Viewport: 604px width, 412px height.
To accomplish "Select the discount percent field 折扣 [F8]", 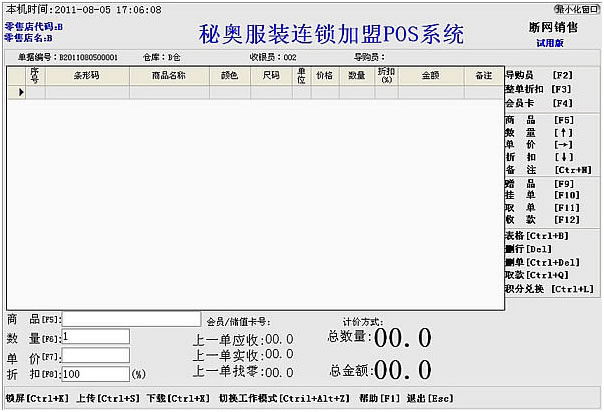I will (x=95, y=374).
